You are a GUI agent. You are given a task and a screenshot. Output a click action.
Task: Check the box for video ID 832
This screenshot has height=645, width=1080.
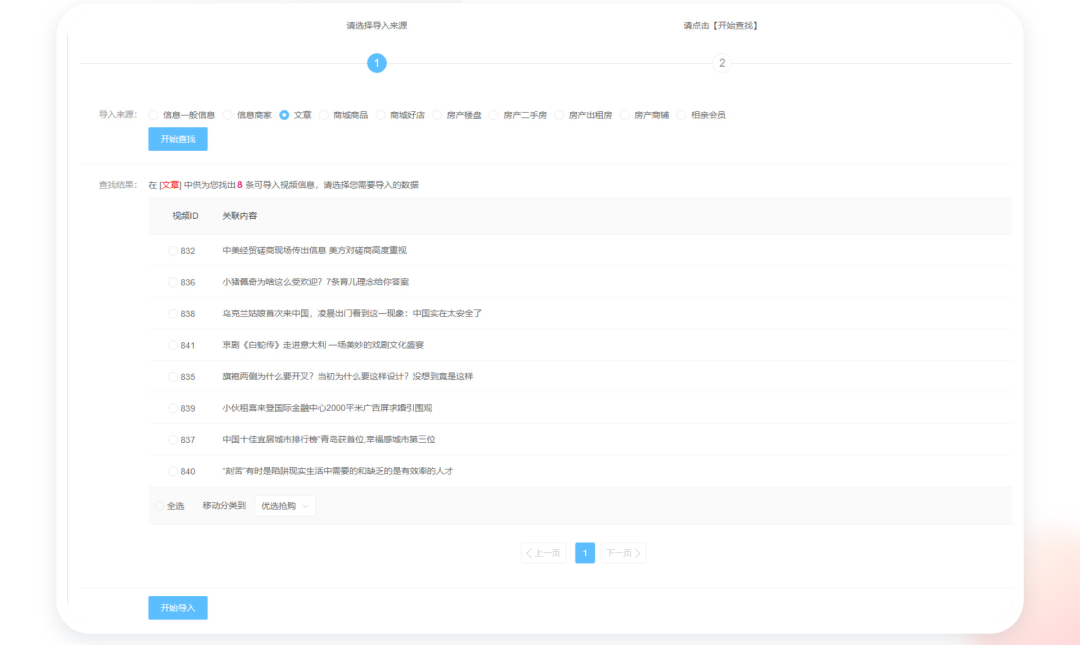pos(173,251)
